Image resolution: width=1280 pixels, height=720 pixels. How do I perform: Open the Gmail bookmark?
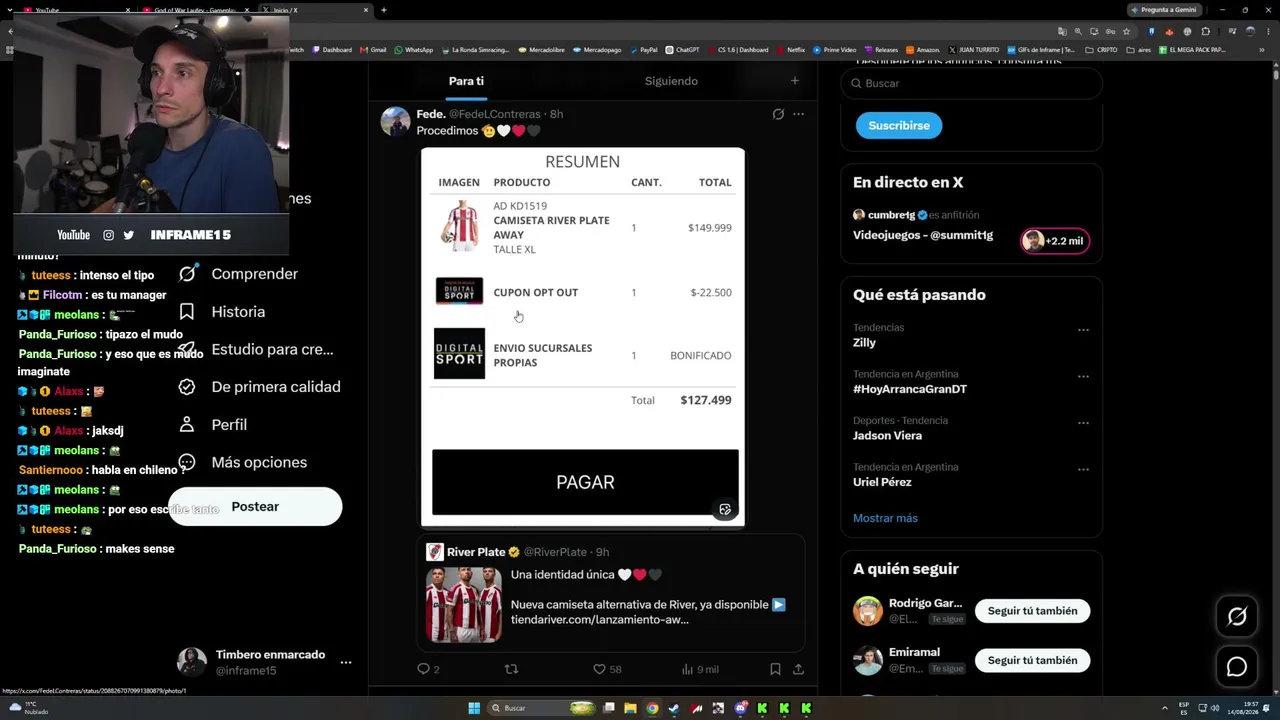tap(374, 50)
